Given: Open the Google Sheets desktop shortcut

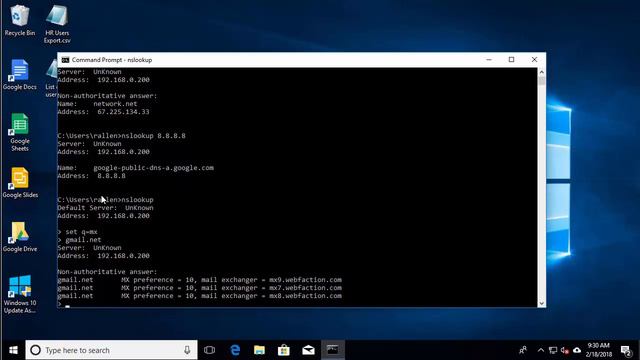Looking at the screenshot, I should [x=20, y=132].
